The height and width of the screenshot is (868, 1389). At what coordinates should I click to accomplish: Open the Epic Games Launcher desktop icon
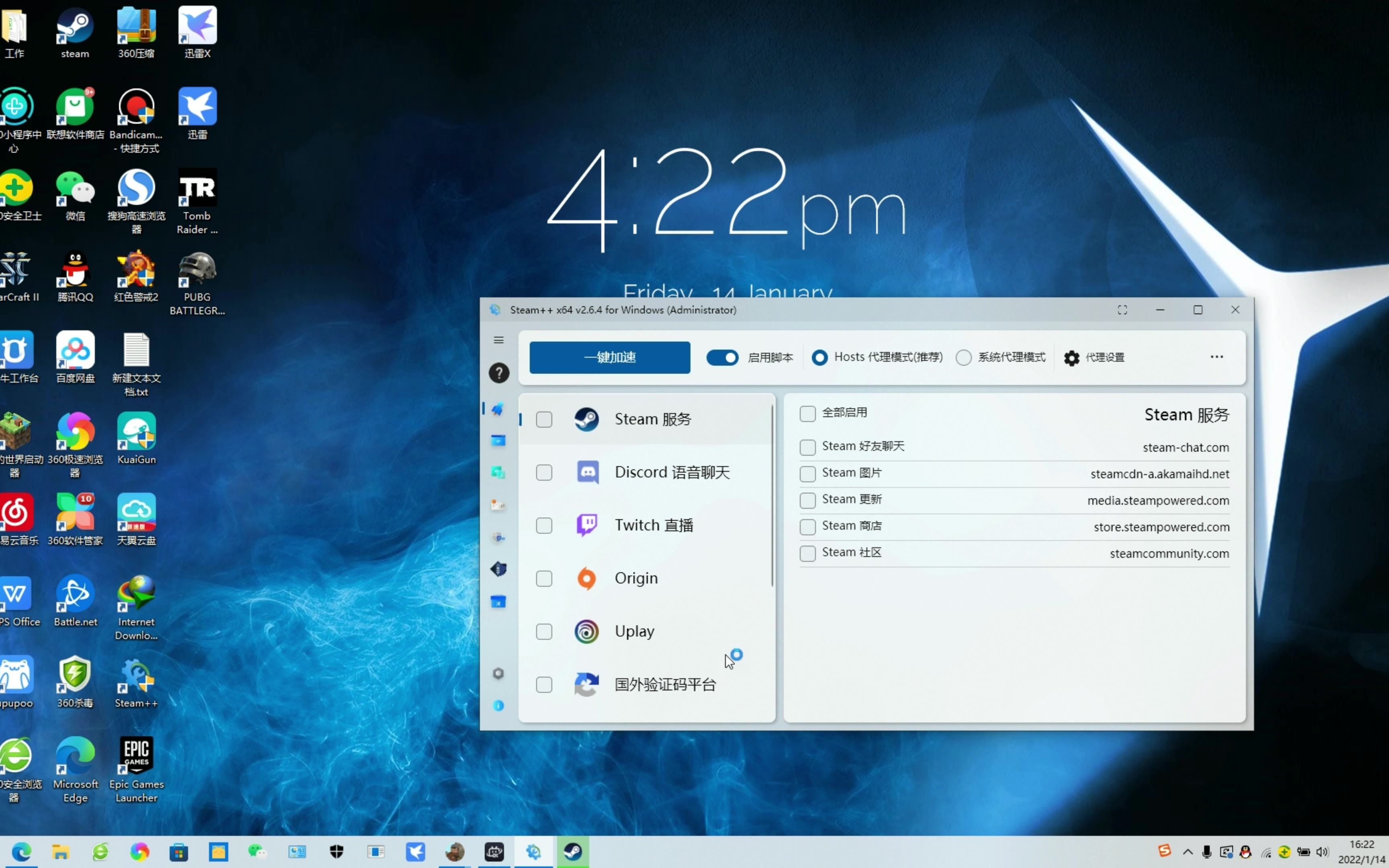click(x=136, y=769)
